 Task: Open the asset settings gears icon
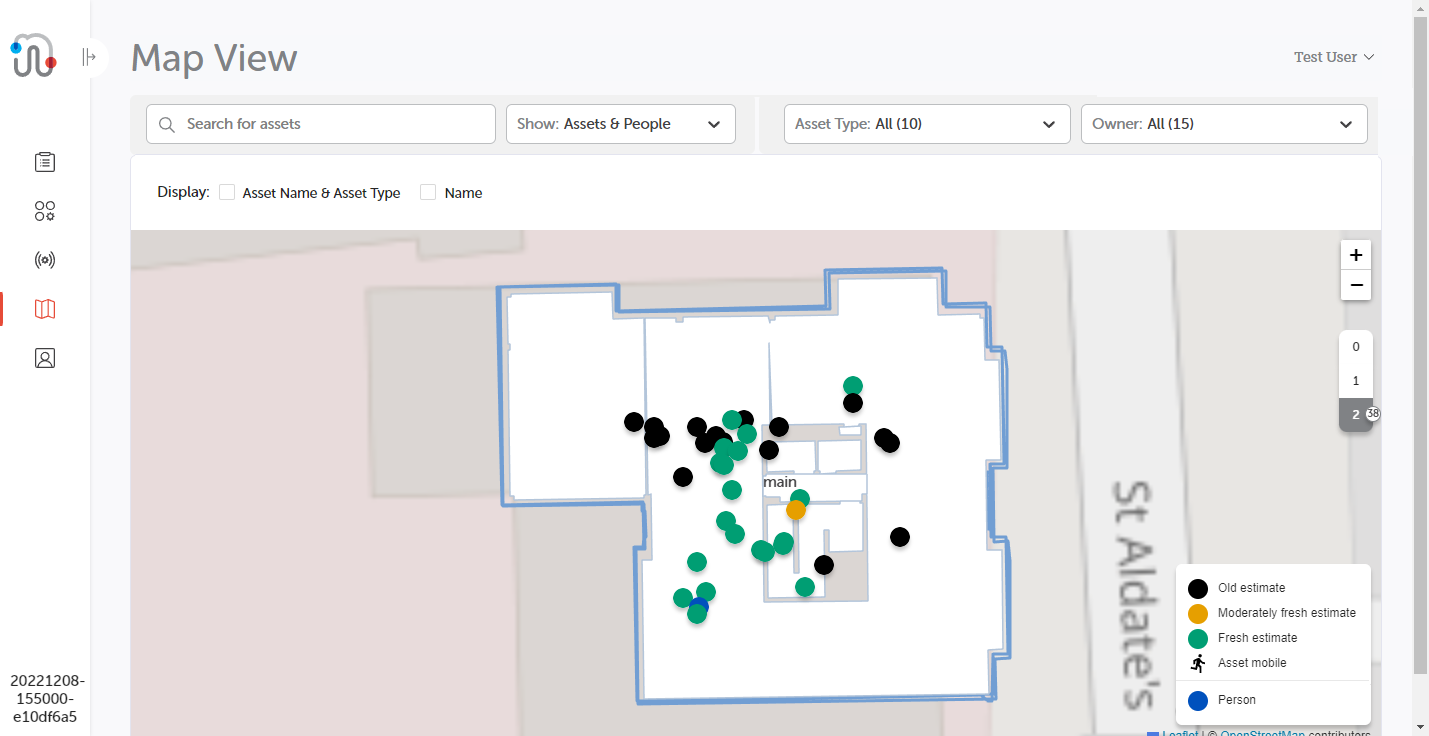click(x=44, y=211)
